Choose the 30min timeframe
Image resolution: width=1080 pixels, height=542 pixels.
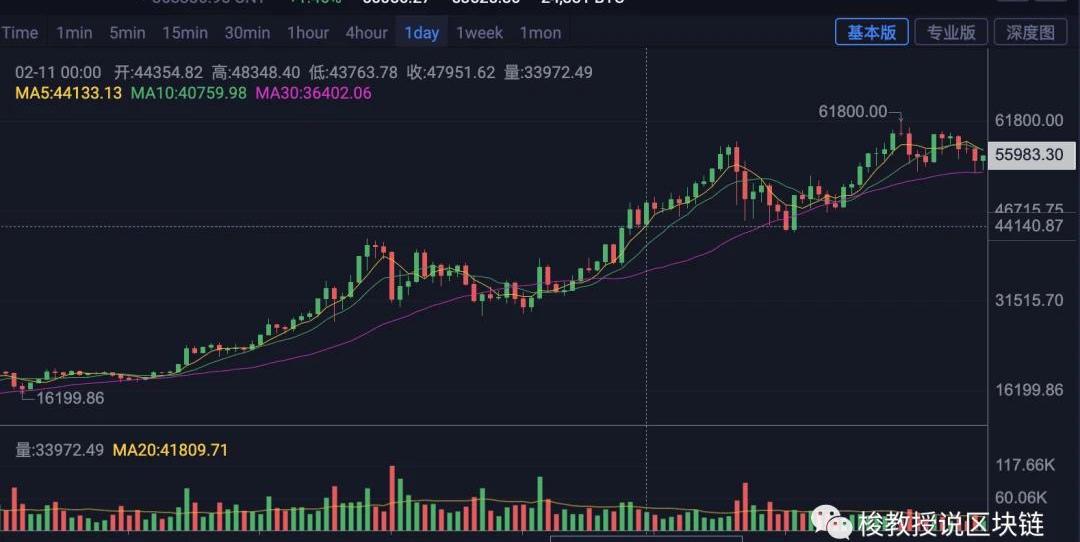click(247, 33)
